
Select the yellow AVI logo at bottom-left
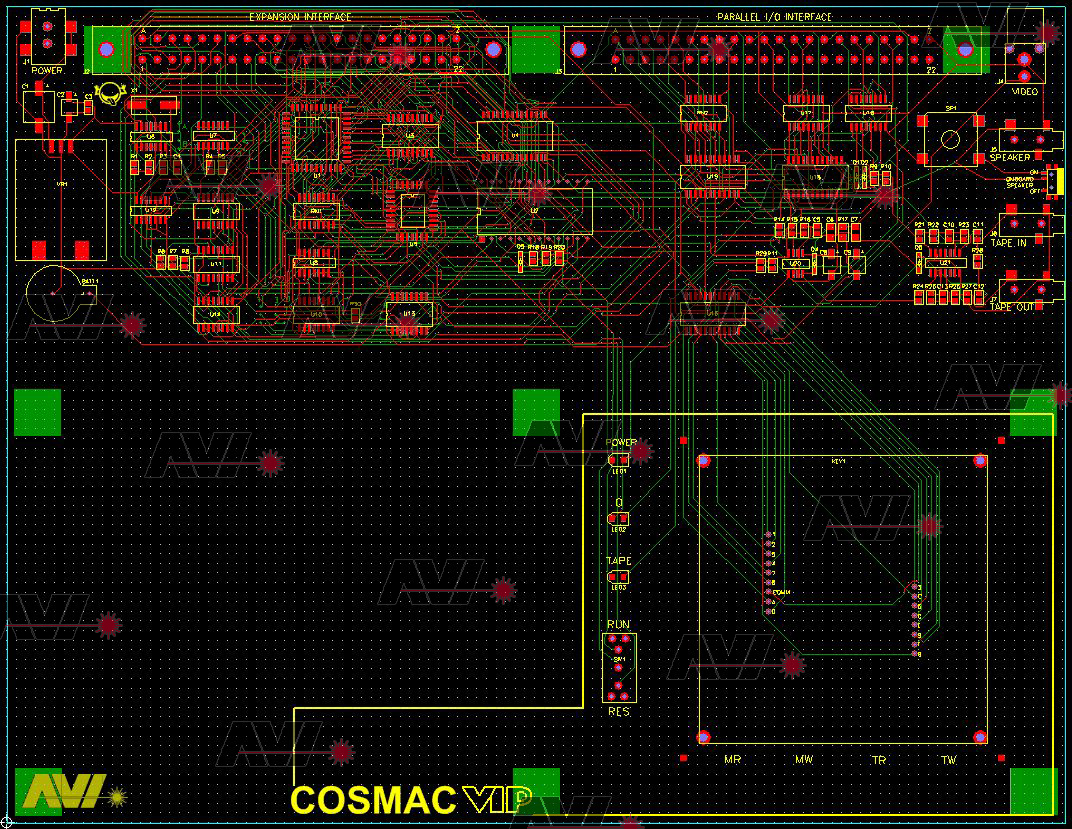click(x=65, y=791)
